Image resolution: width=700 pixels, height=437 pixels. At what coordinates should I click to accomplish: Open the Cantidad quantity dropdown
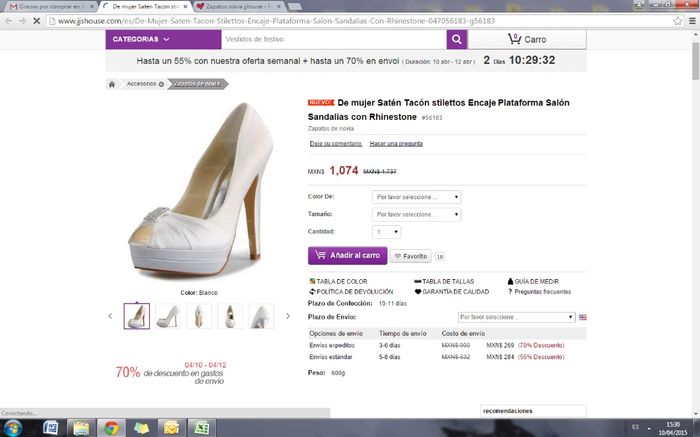tap(386, 232)
